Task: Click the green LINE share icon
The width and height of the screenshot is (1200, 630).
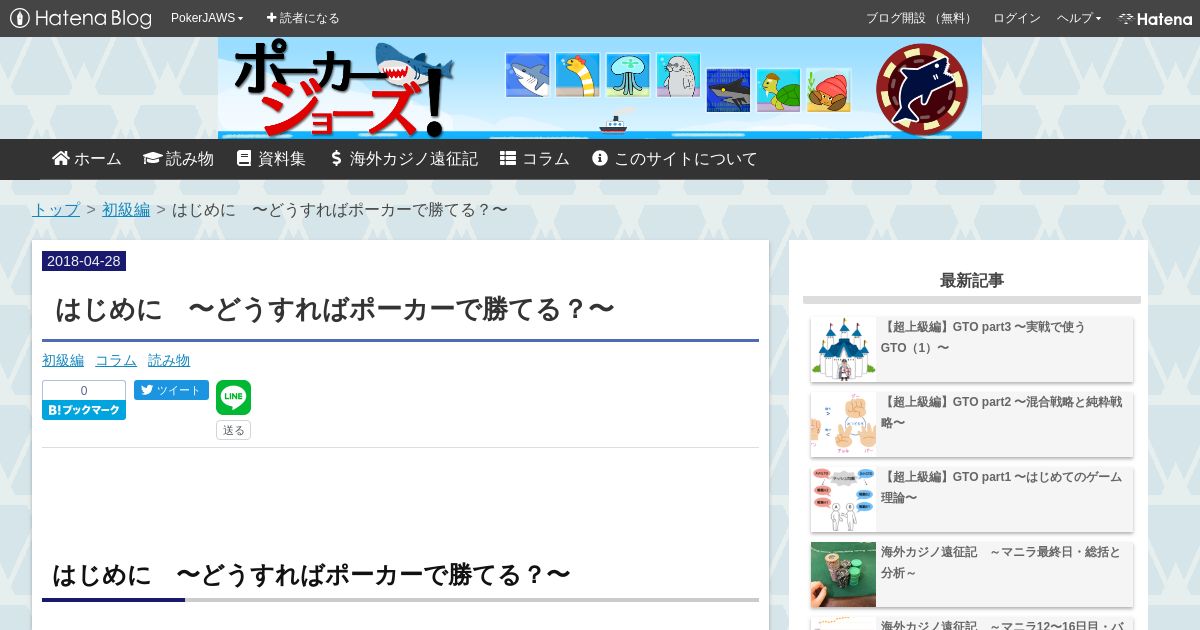Action: (x=233, y=397)
